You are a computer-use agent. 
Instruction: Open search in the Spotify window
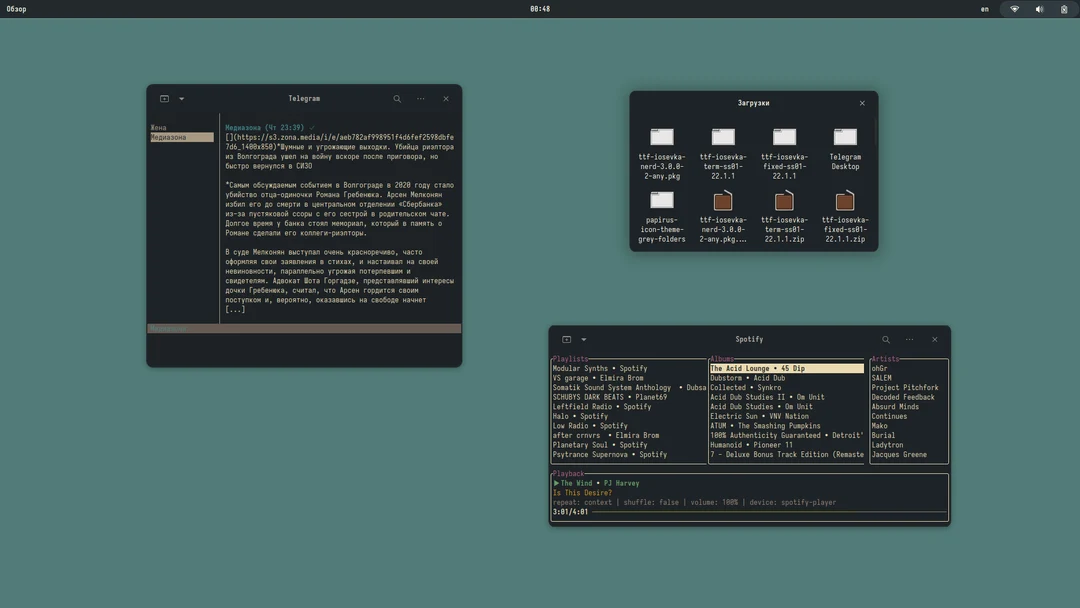885,339
